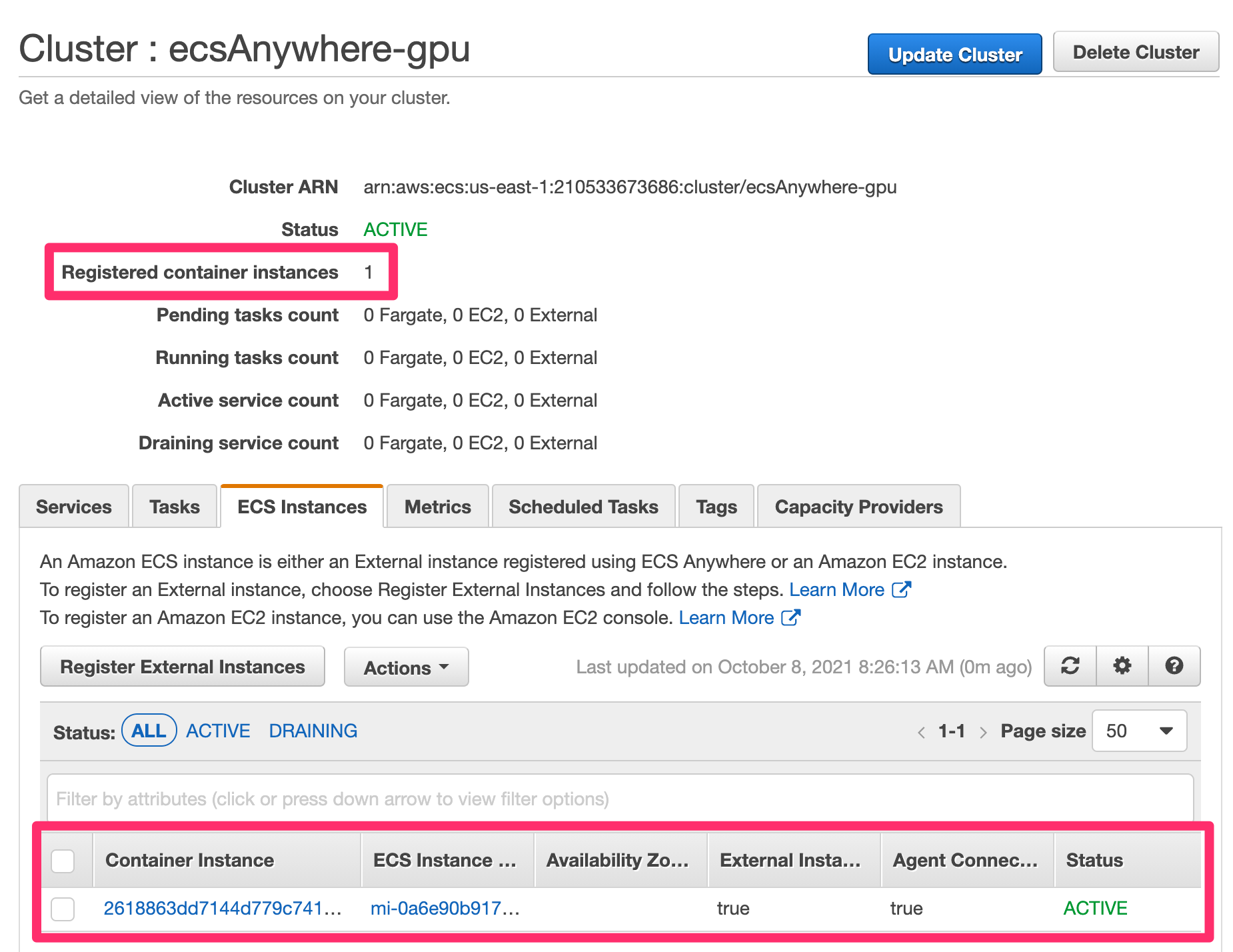Open the Actions dropdown
The height and width of the screenshot is (952, 1233).
[x=405, y=667]
